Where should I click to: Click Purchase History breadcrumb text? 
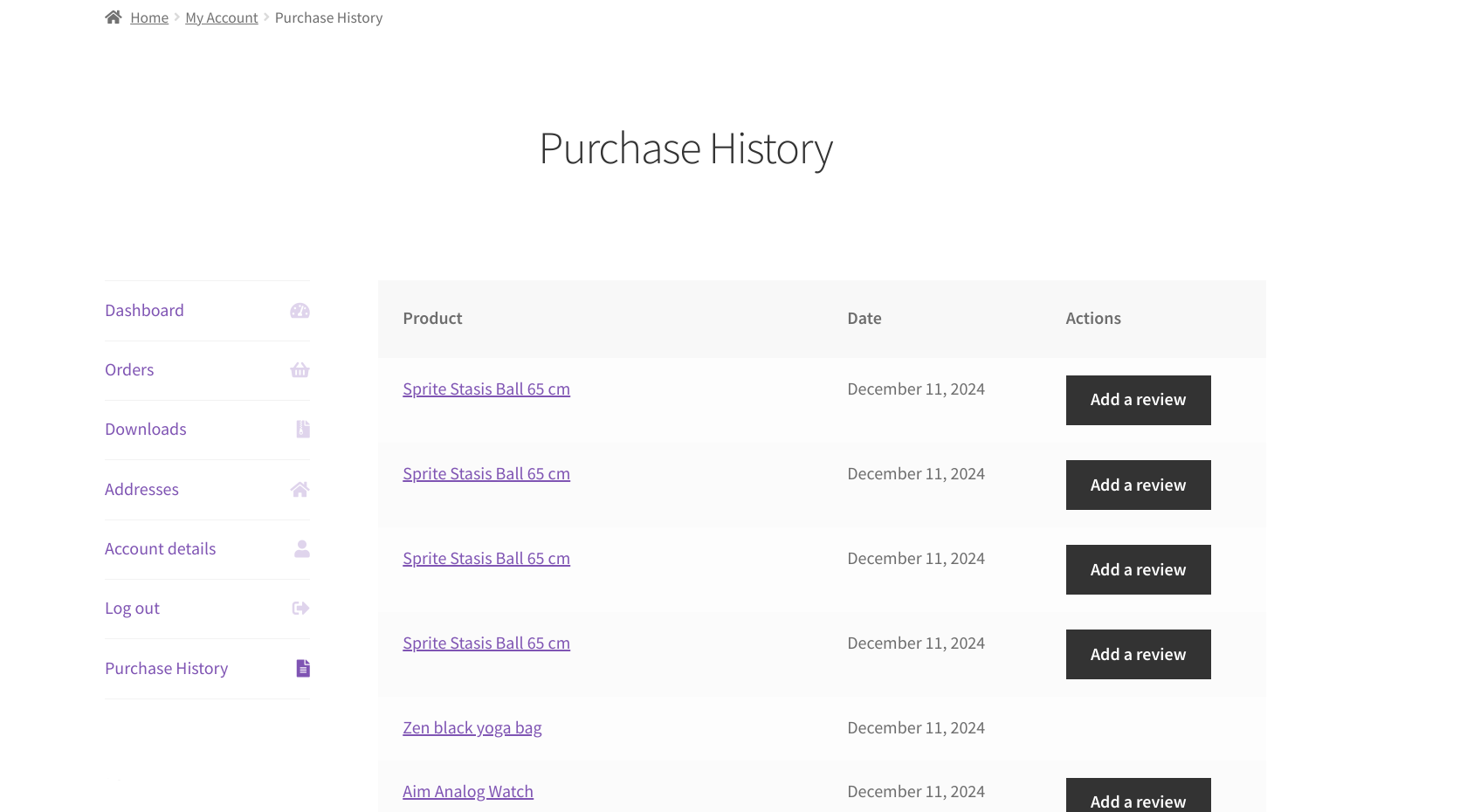click(328, 17)
